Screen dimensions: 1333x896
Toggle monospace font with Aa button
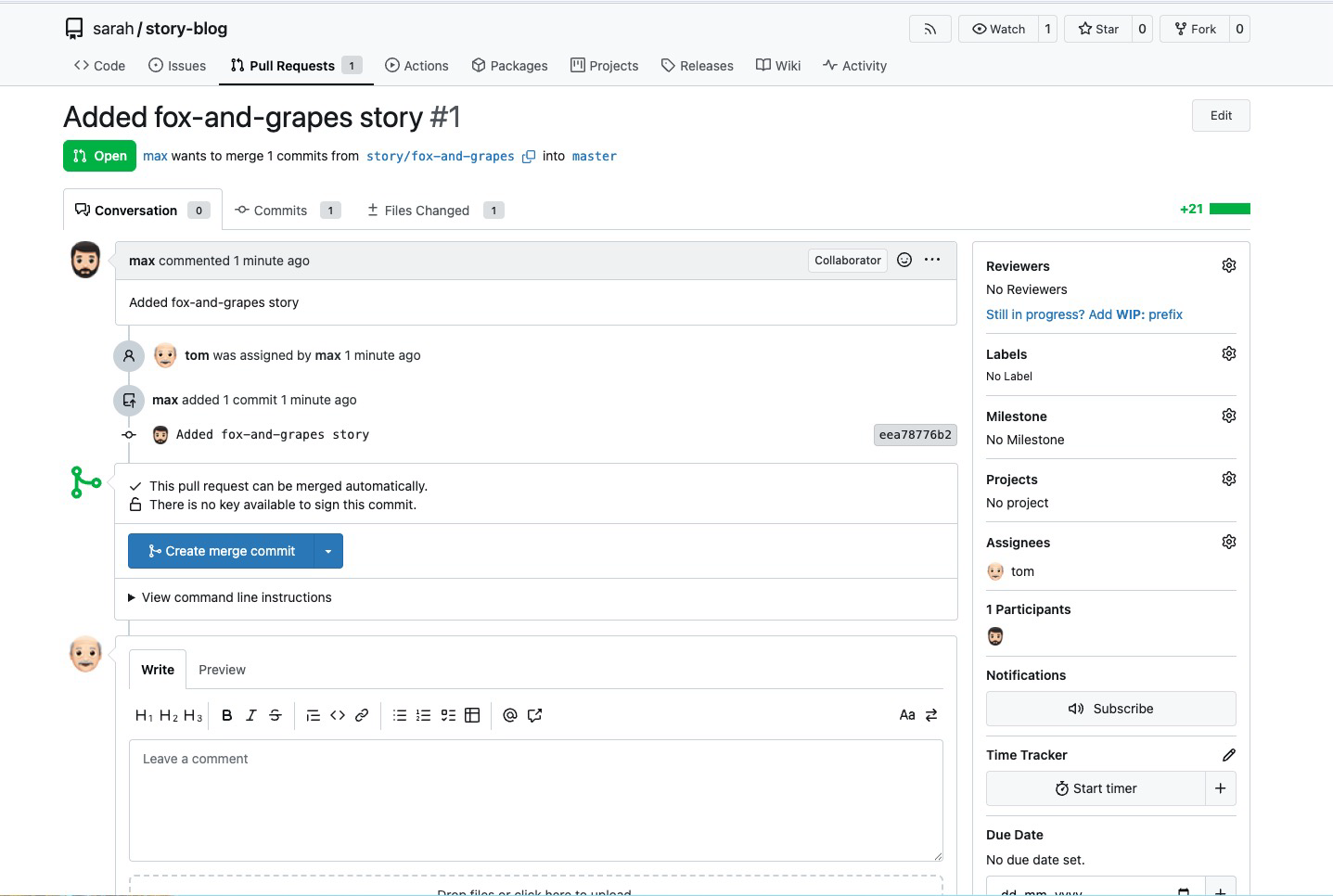(x=906, y=715)
